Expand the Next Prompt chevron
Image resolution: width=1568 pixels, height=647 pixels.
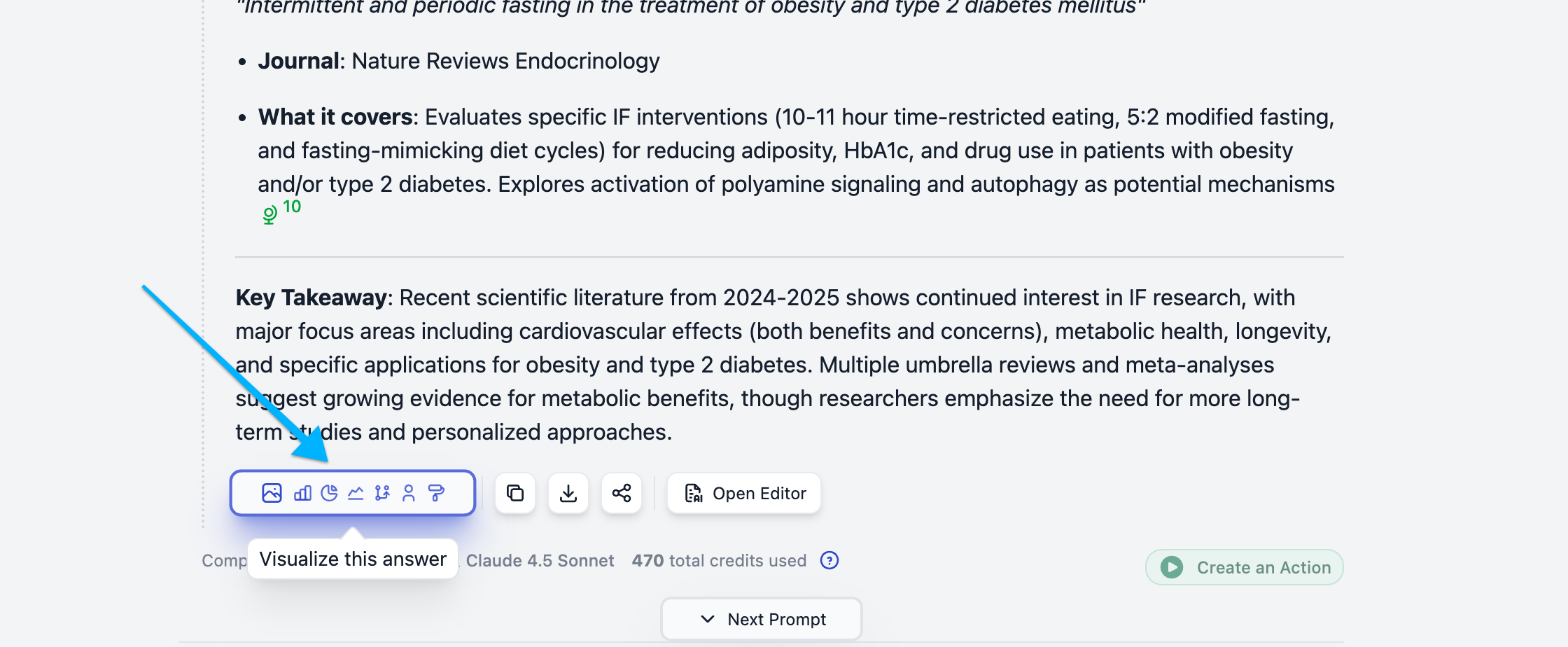[x=708, y=619]
